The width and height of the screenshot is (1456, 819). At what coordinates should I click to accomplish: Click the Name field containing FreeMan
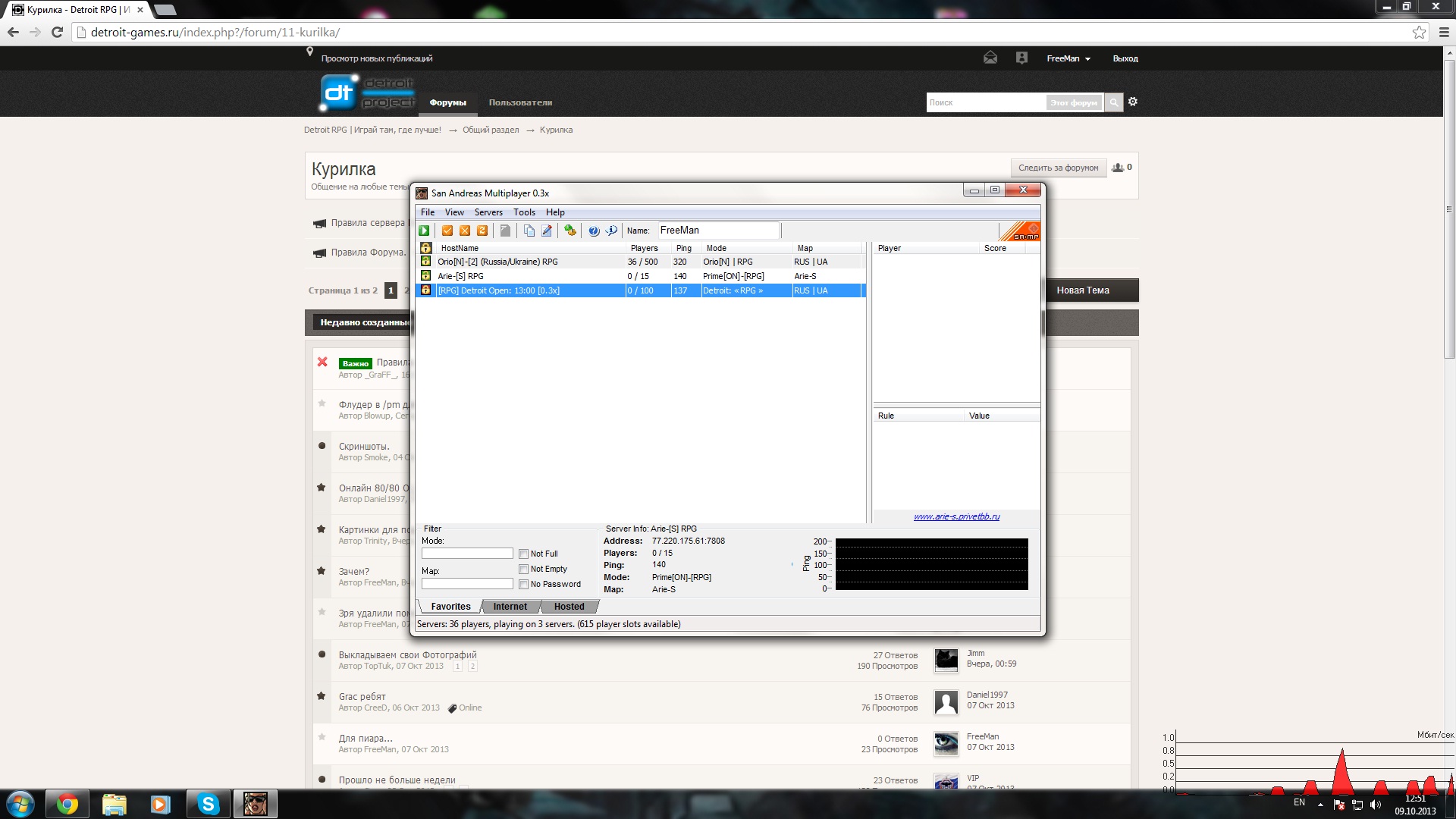point(717,231)
